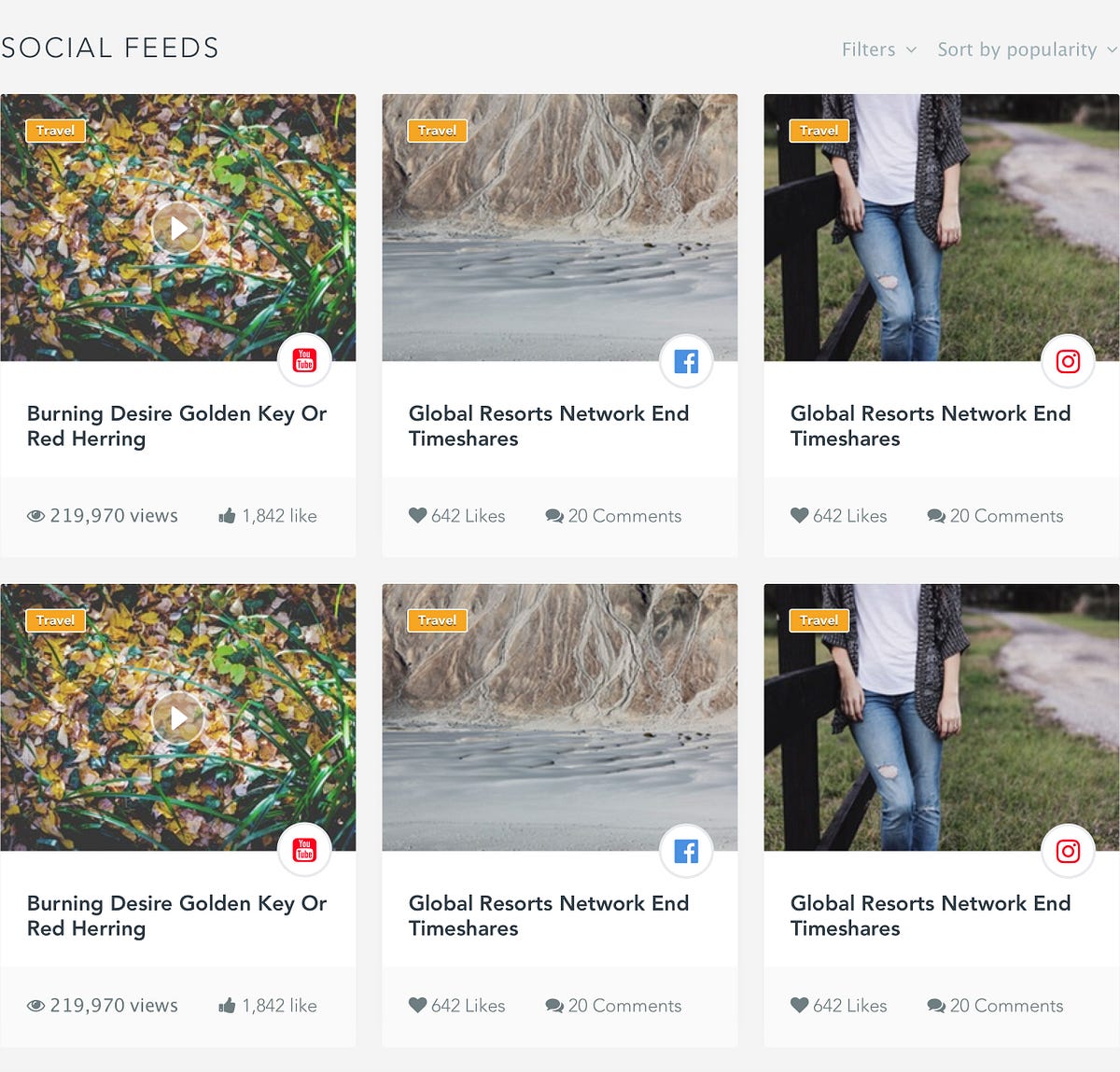Open the Sort by popularity dropdown
This screenshot has height=1072, width=1120.
(1027, 49)
